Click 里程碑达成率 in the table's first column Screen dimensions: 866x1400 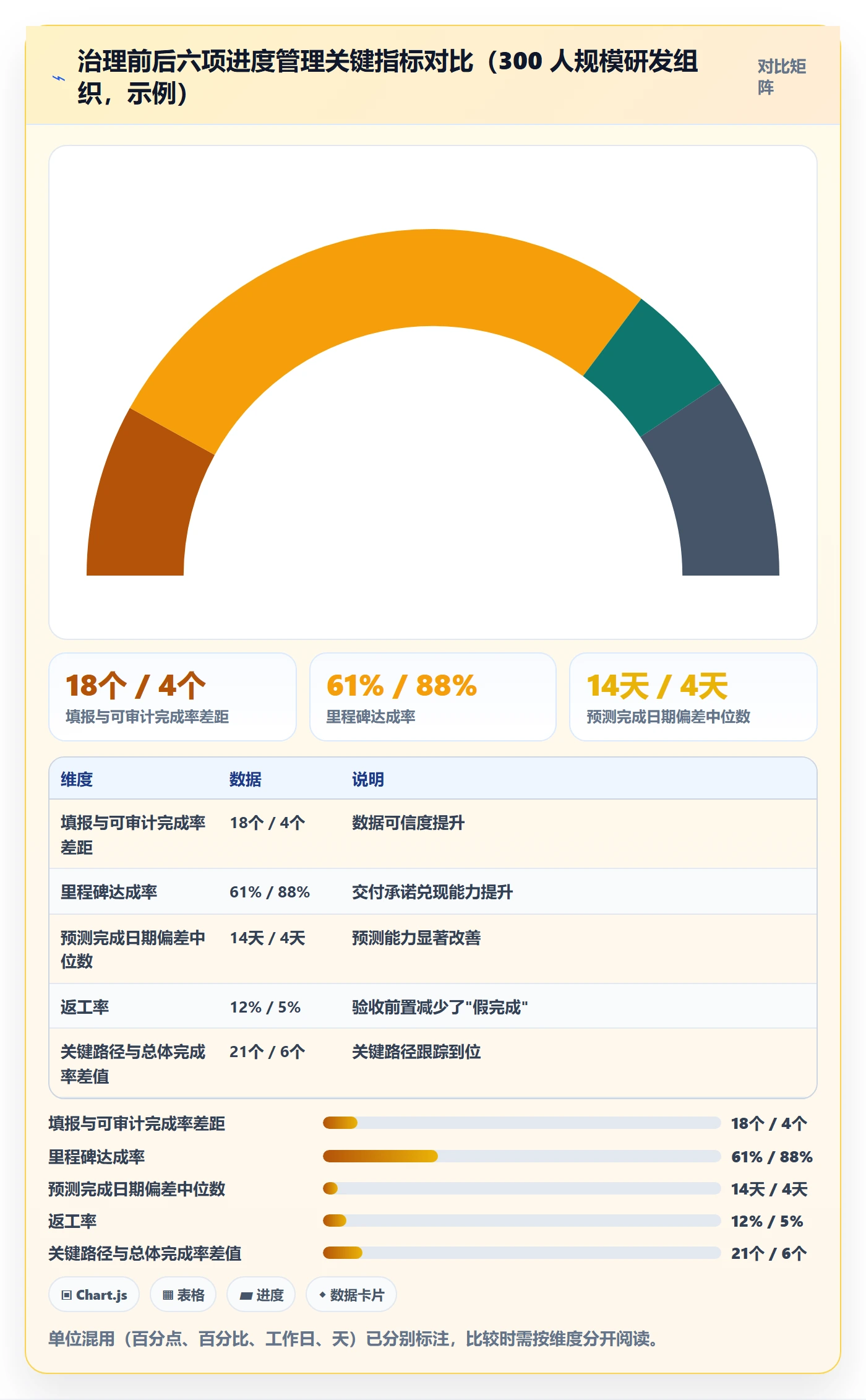(109, 892)
